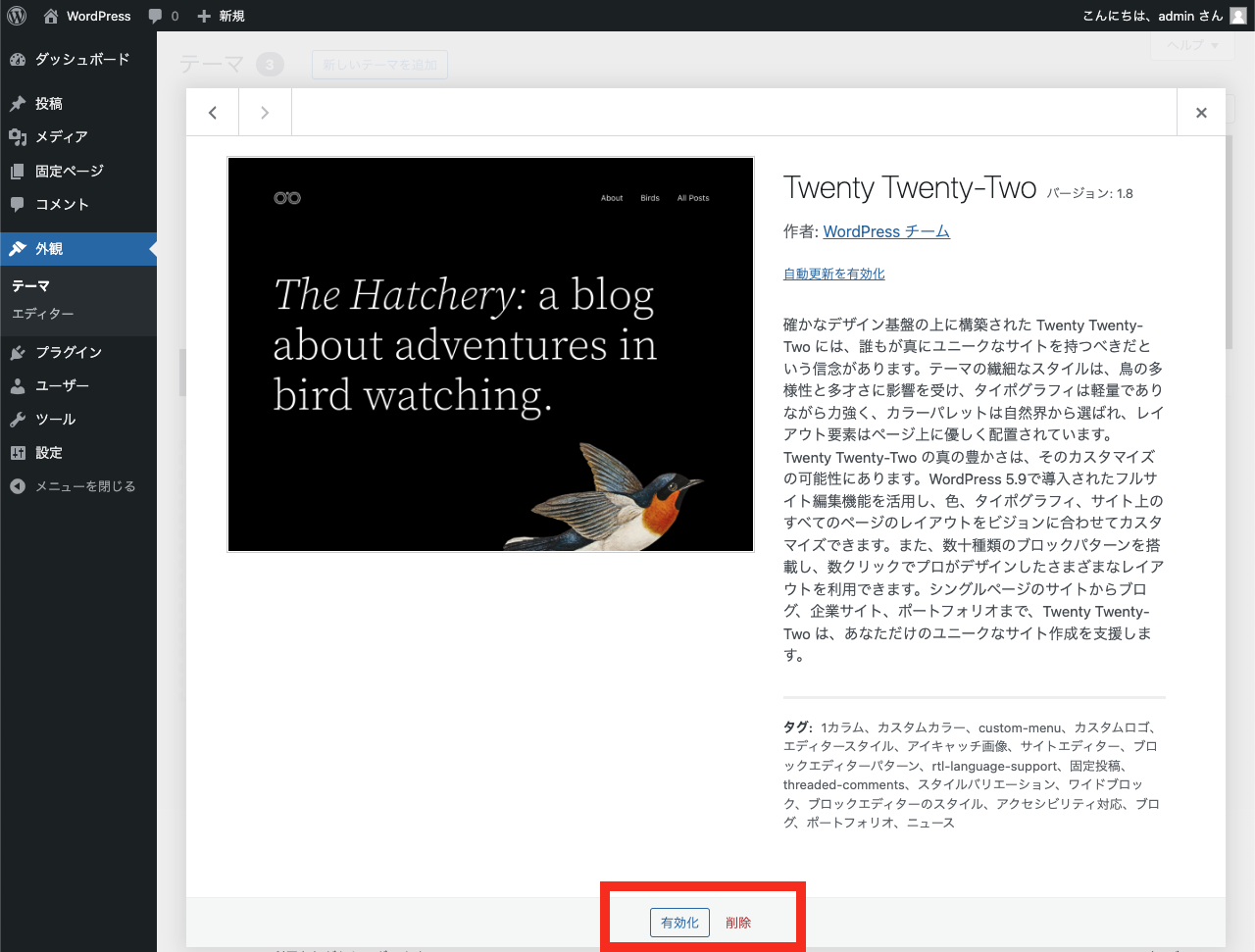Click 自動更新を有効化 link

(834, 274)
